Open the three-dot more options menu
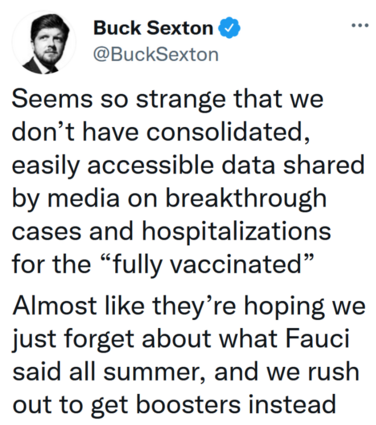 [360, 25]
